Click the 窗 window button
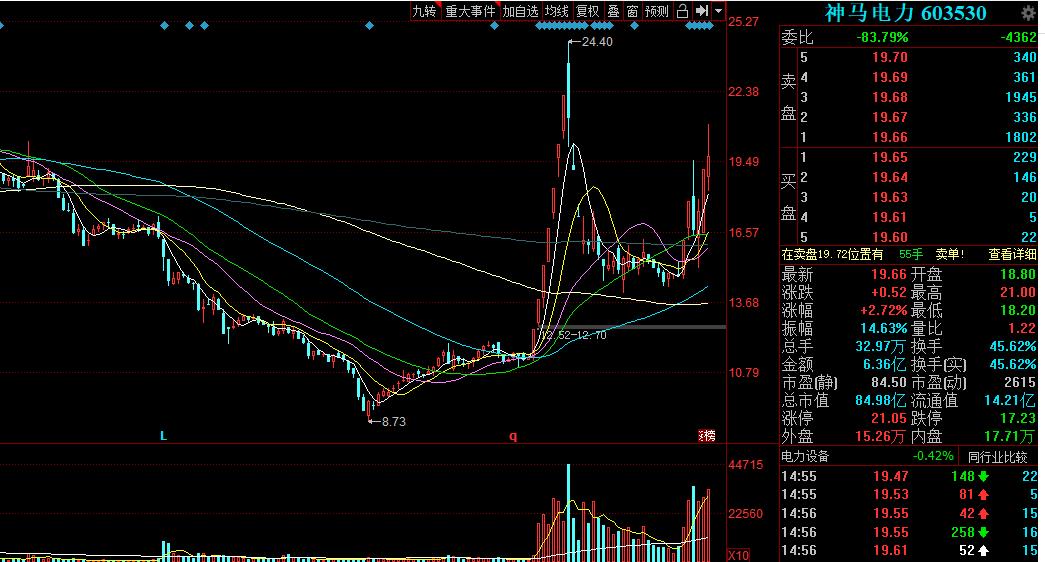The height and width of the screenshot is (562, 1045). point(632,11)
